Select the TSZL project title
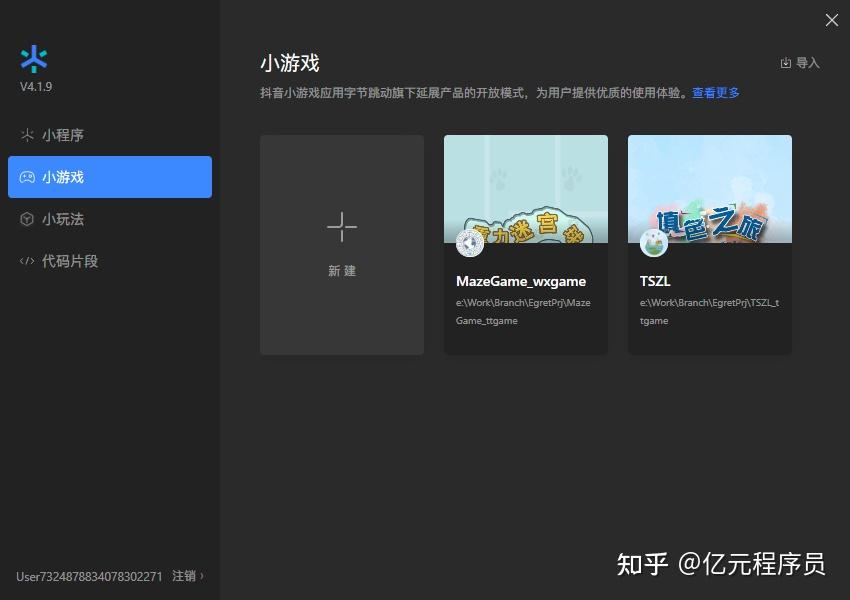 tap(655, 281)
